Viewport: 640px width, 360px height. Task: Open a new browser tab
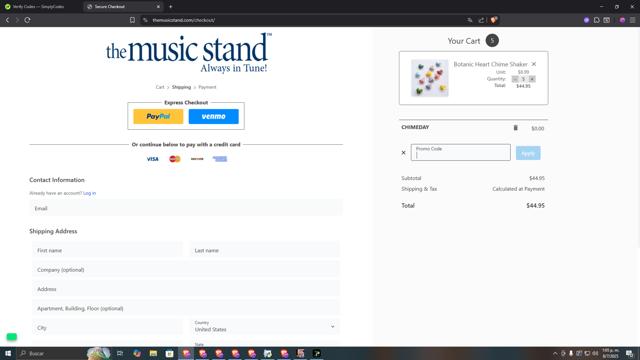point(171,7)
